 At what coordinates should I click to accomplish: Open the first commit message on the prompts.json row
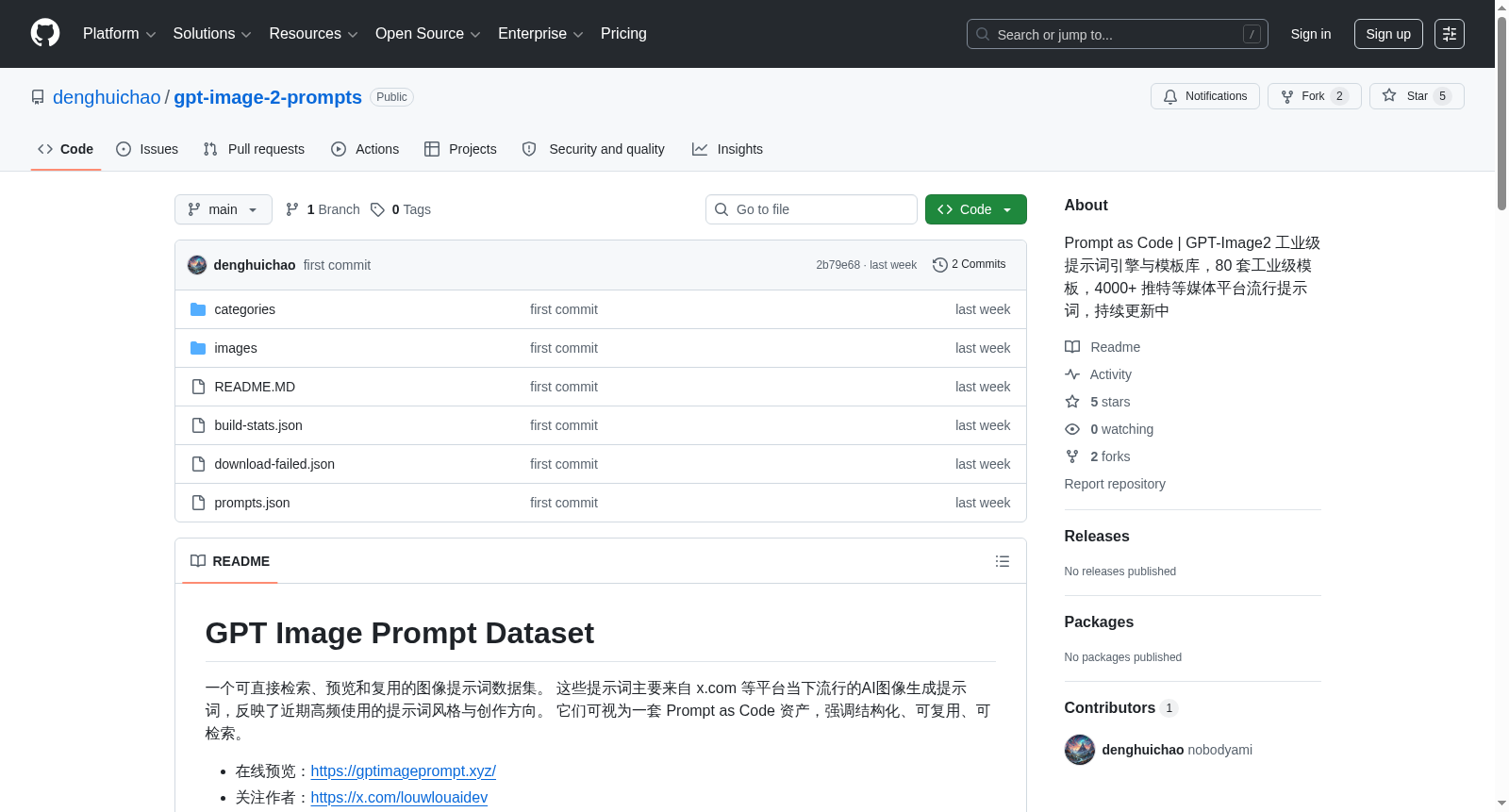[x=564, y=503]
